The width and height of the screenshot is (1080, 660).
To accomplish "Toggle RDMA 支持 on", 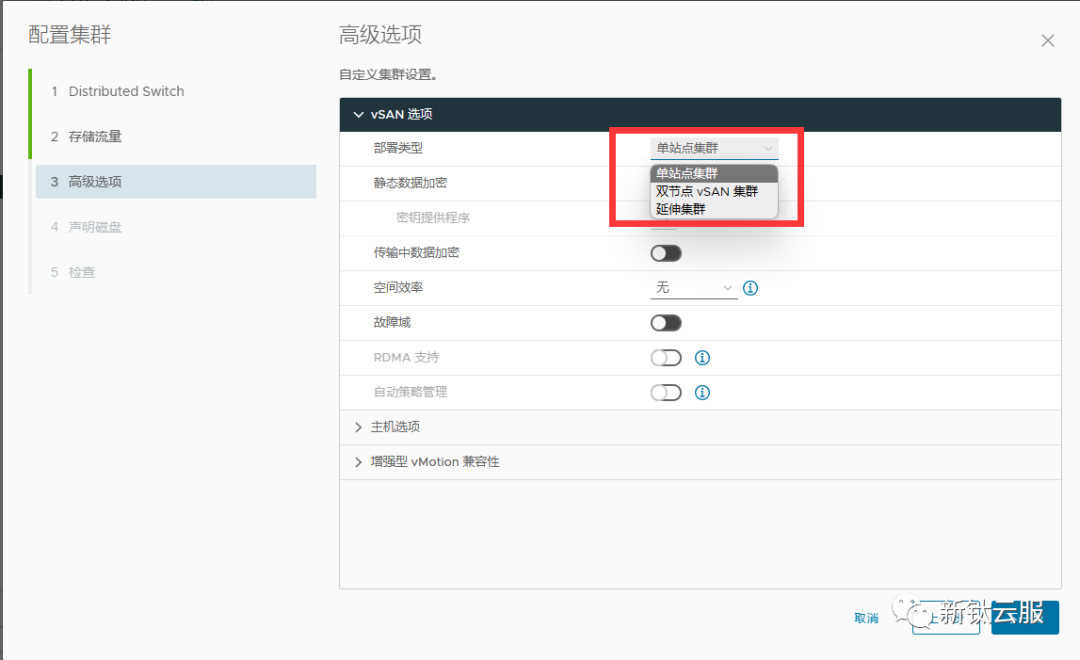I will click(666, 357).
